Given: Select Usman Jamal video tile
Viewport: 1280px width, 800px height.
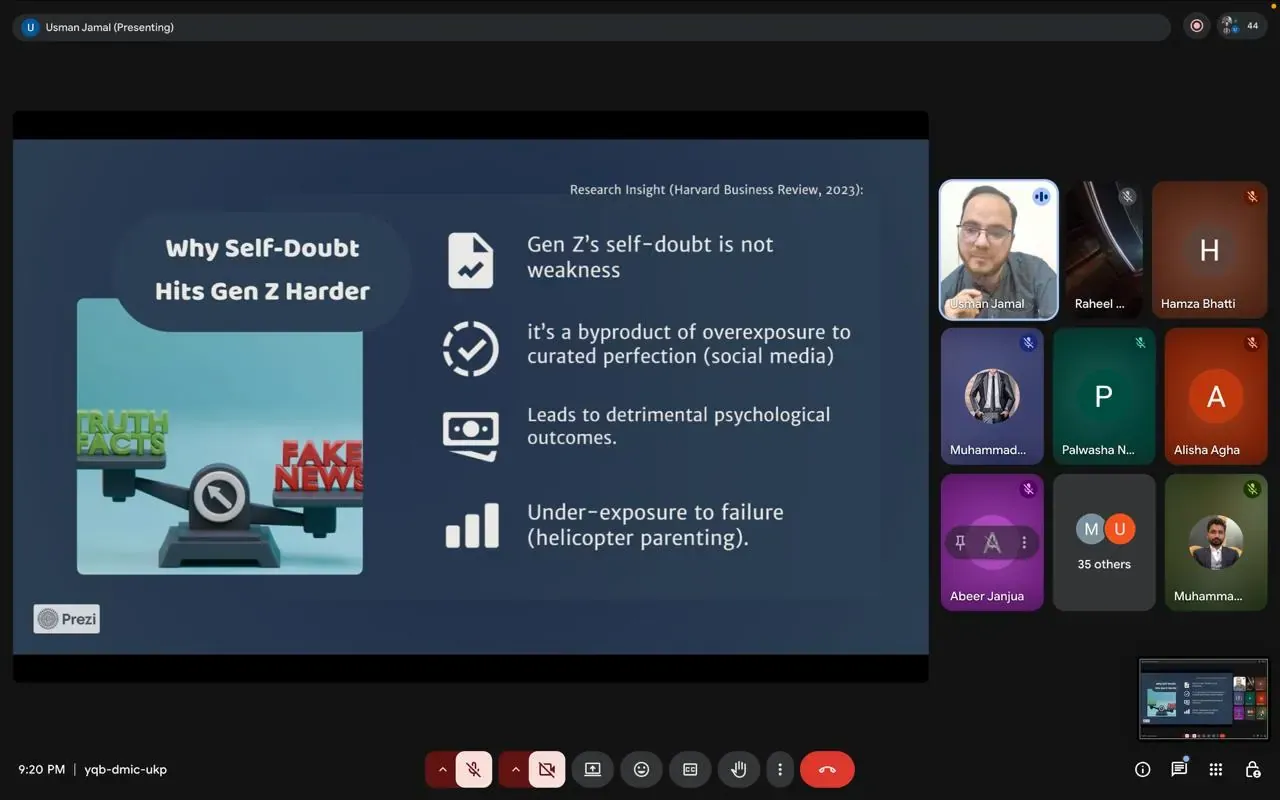Looking at the screenshot, I should 999,250.
